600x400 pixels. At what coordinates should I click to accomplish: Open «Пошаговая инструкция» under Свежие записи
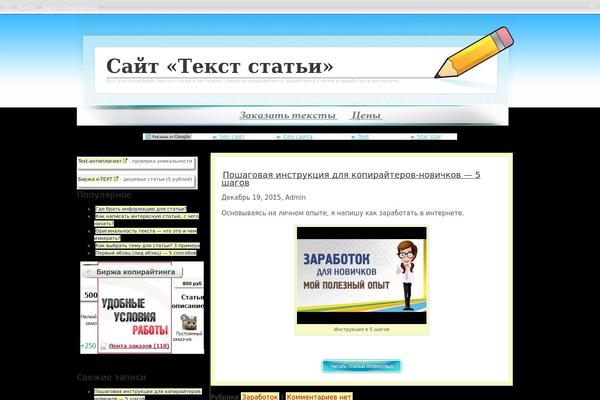(x=148, y=394)
